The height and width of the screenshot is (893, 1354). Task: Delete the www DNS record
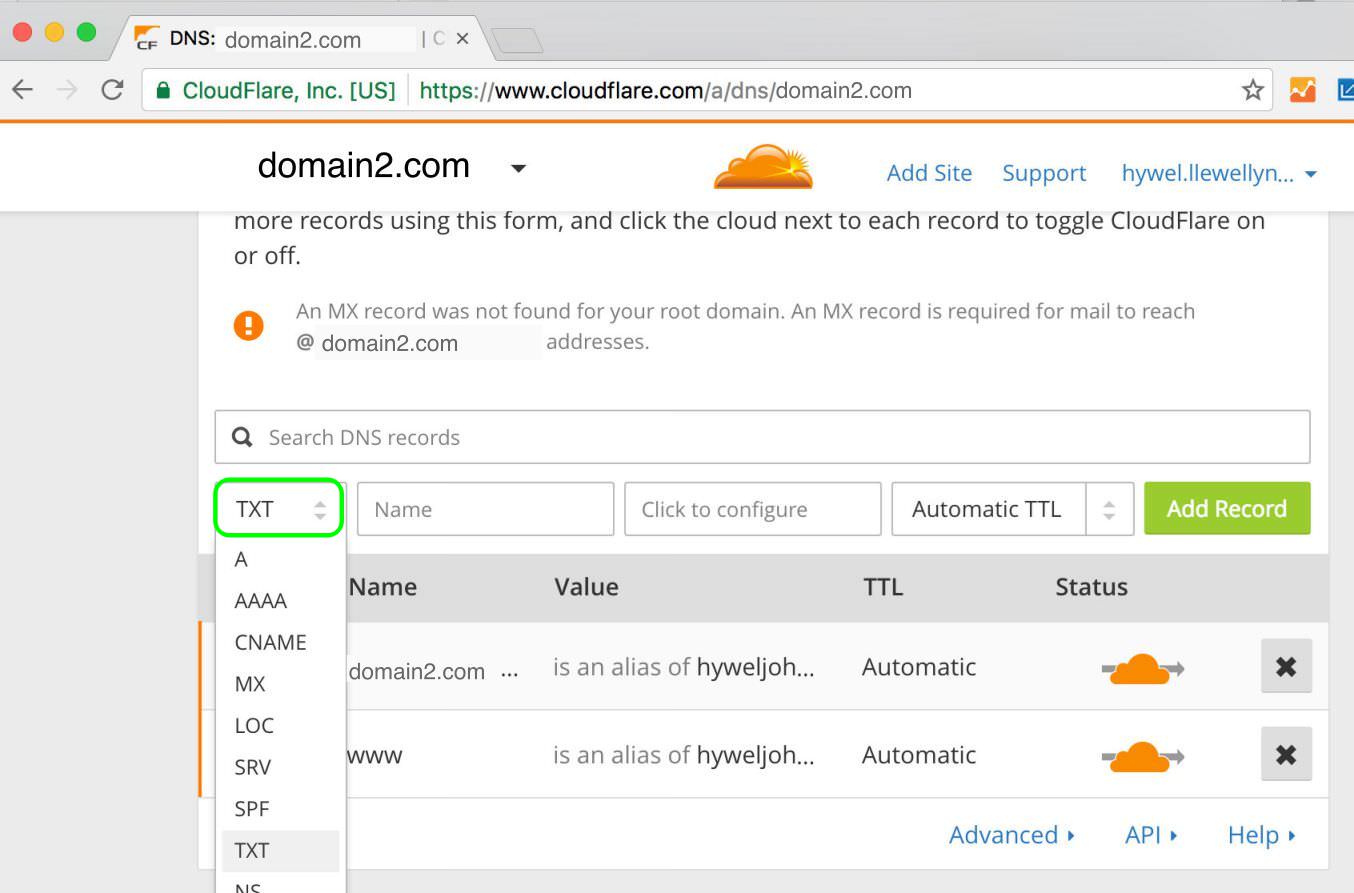[1286, 755]
